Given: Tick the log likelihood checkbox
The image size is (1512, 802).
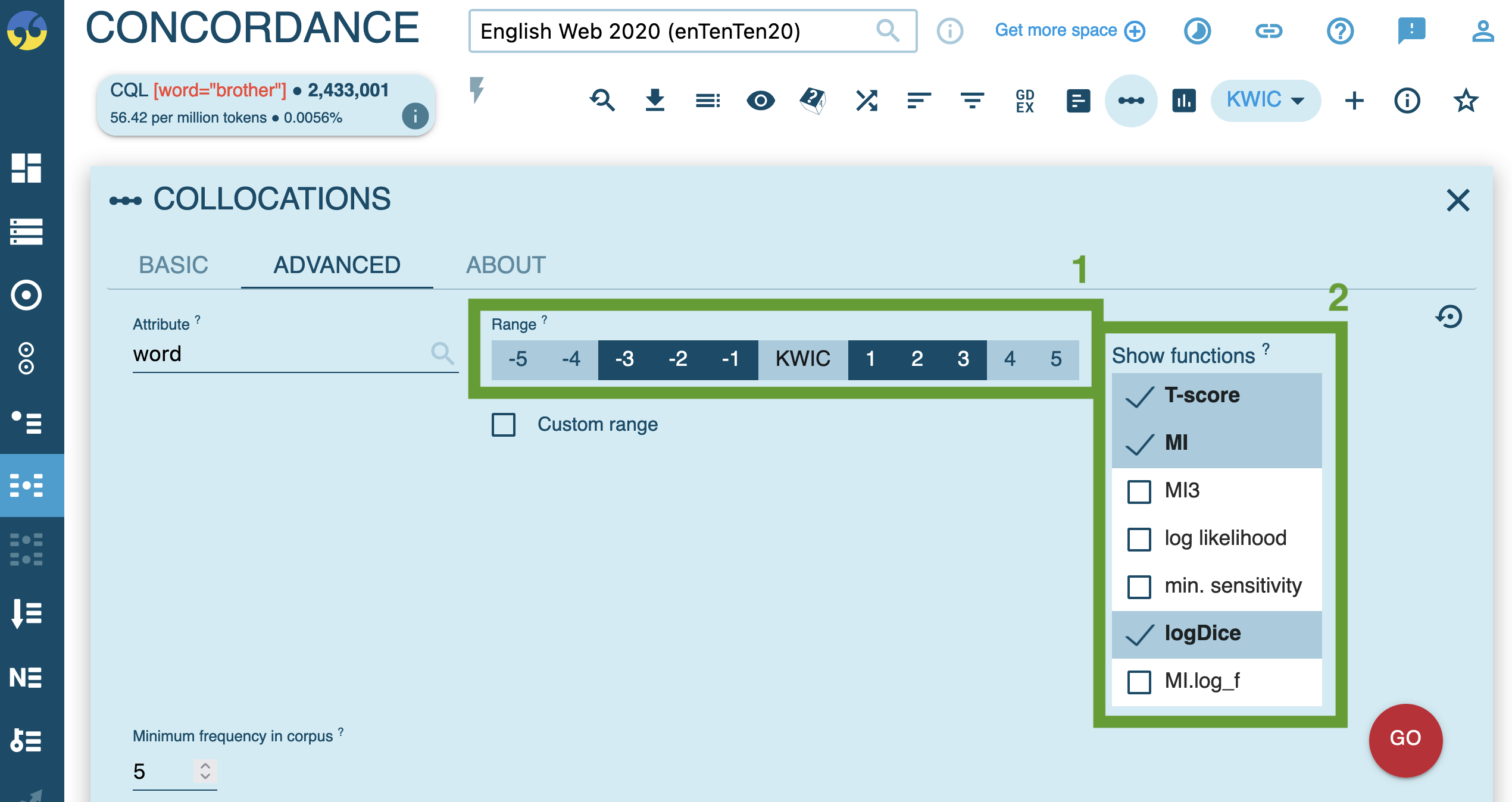Looking at the screenshot, I should 1139,539.
